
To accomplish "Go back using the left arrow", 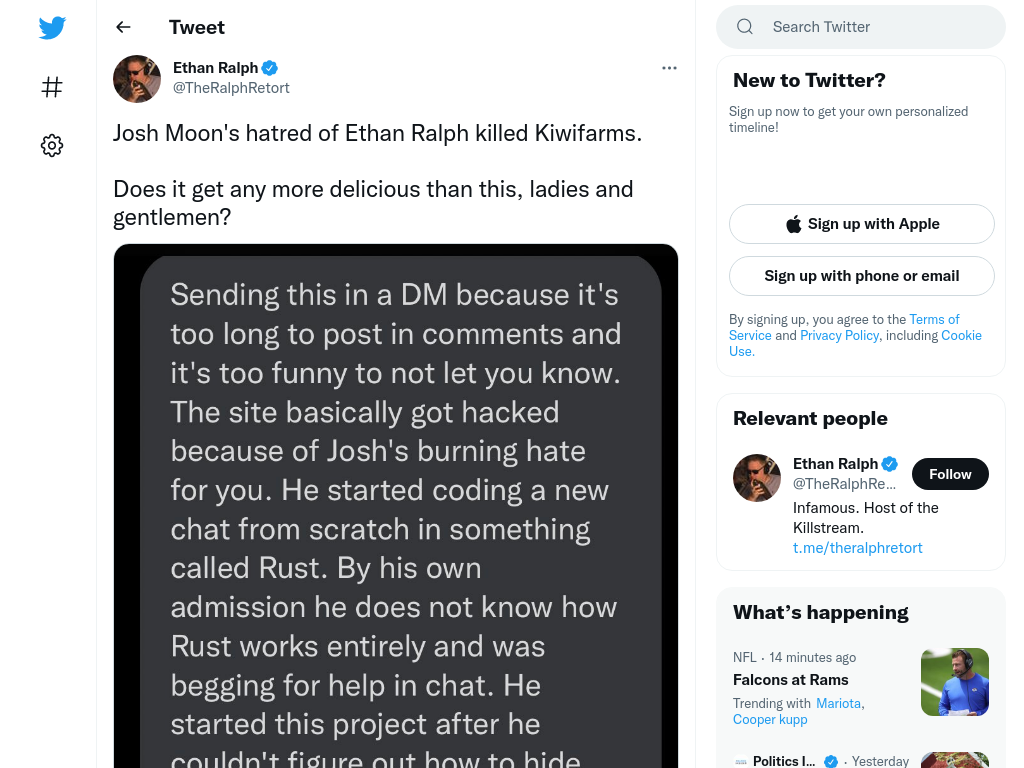I will [x=123, y=27].
